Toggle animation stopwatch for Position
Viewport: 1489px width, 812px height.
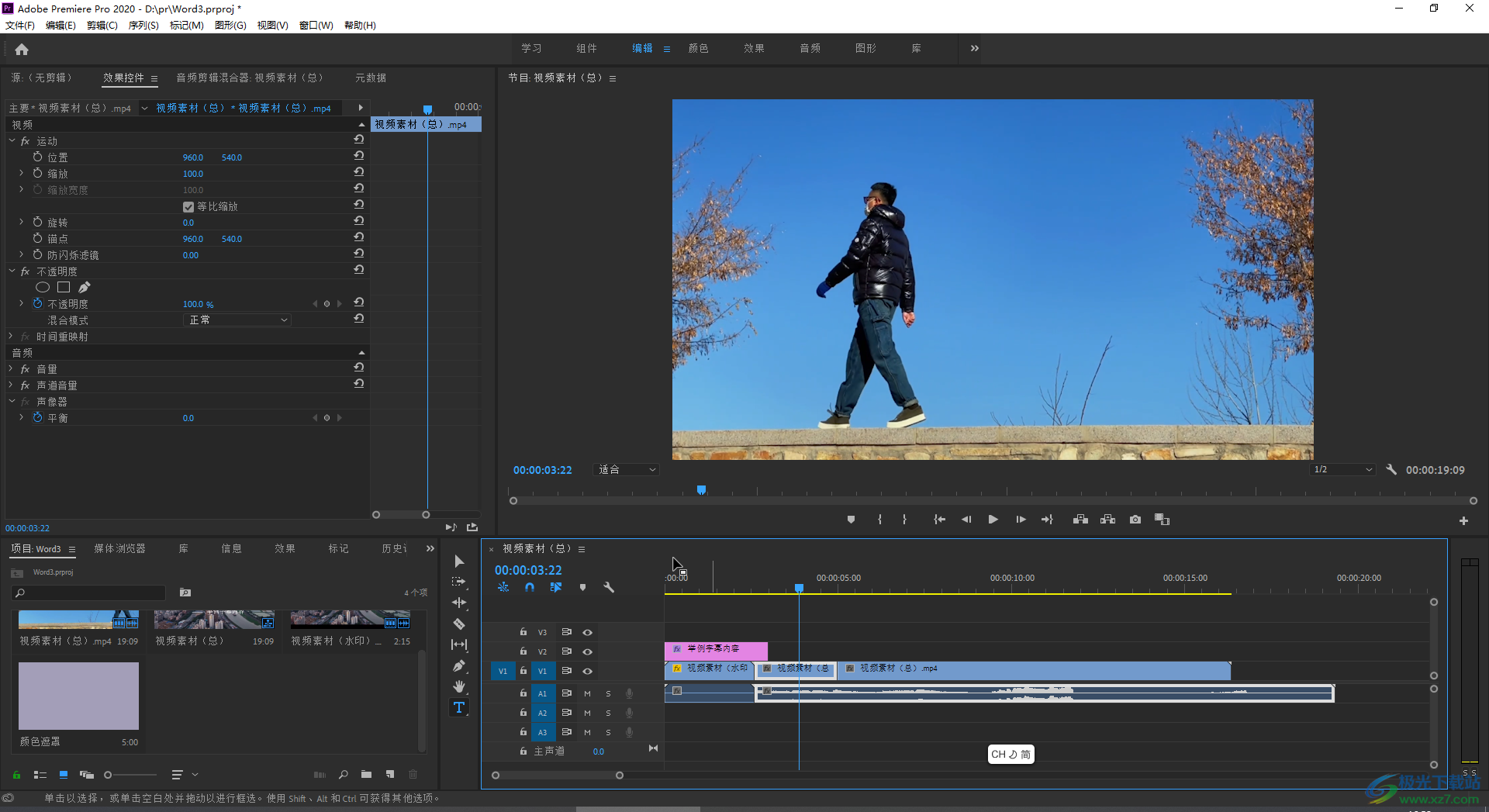(x=37, y=157)
